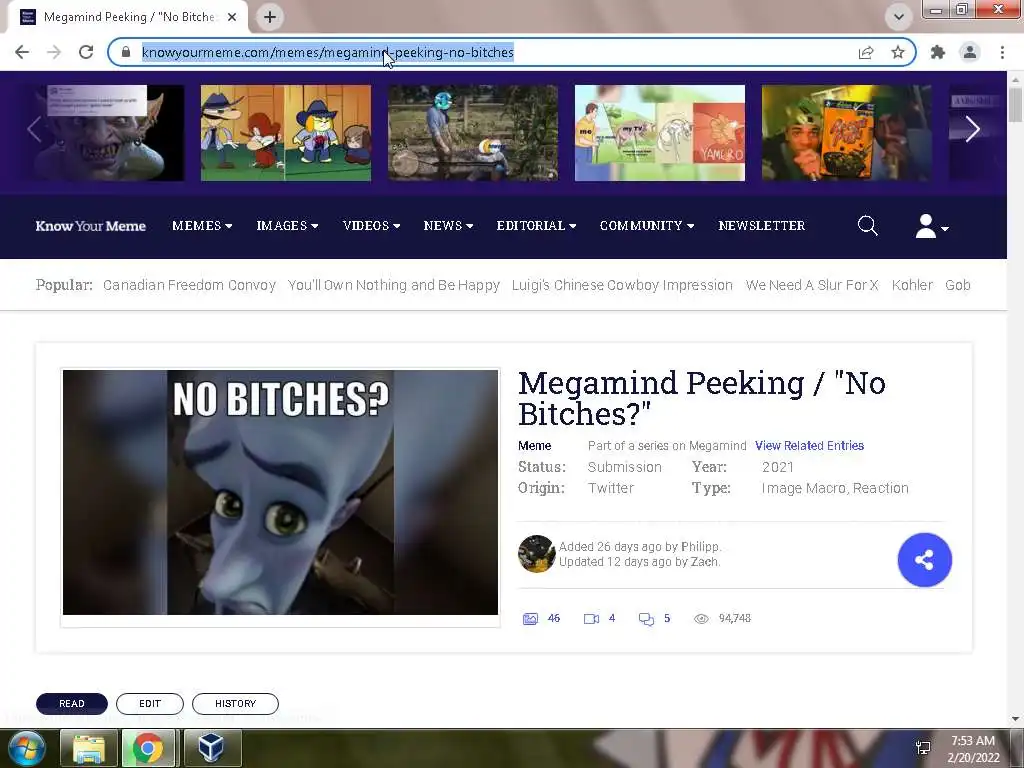Click the Chrome taskbar icon
The width and height of the screenshot is (1024, 768).
(x=148, y=748)
